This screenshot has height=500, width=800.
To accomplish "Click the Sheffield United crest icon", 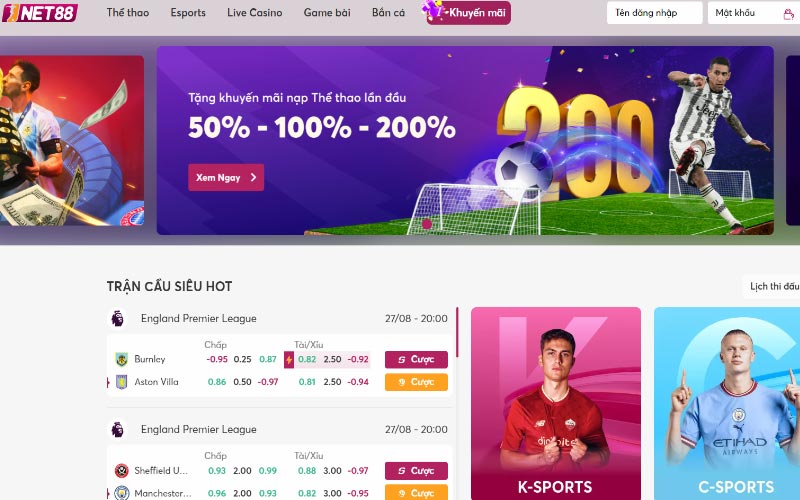I will [x=121, y=470].
